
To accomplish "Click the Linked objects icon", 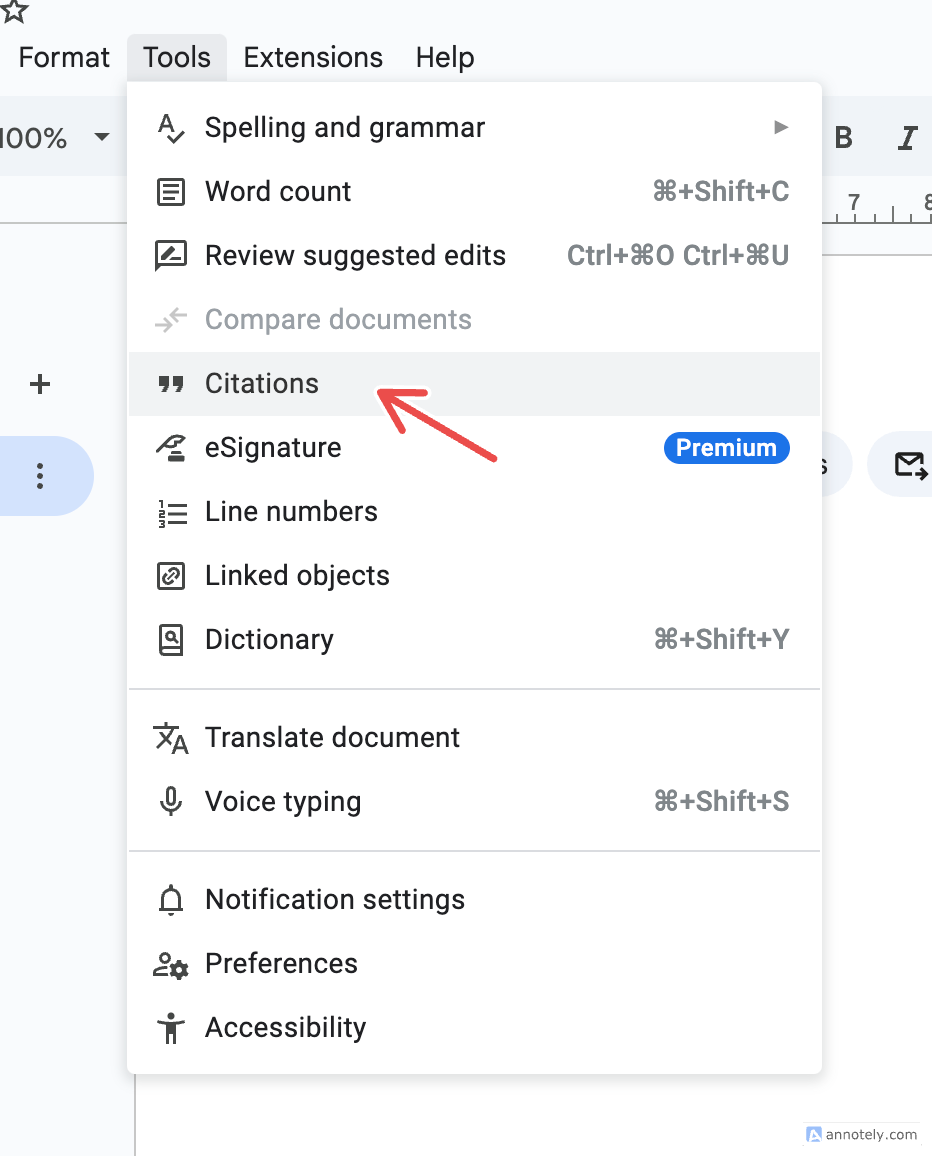I will (171, 576).
